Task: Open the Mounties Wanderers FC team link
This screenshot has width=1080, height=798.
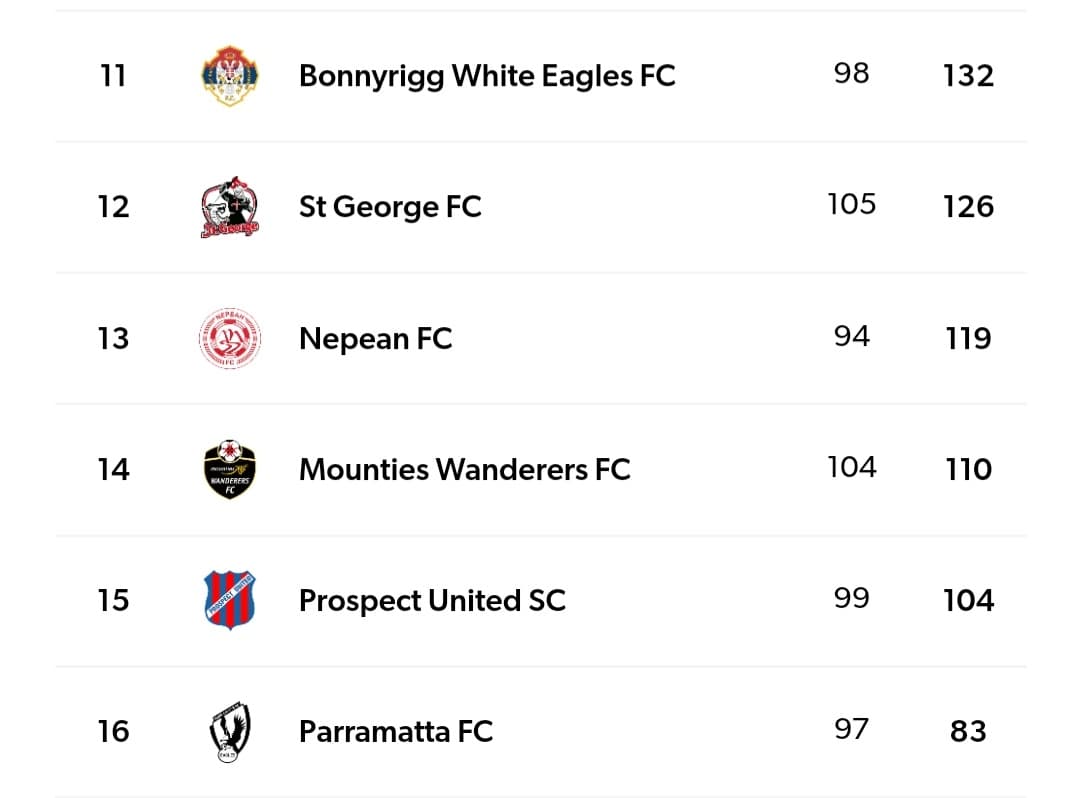Action: click(464, 469)
